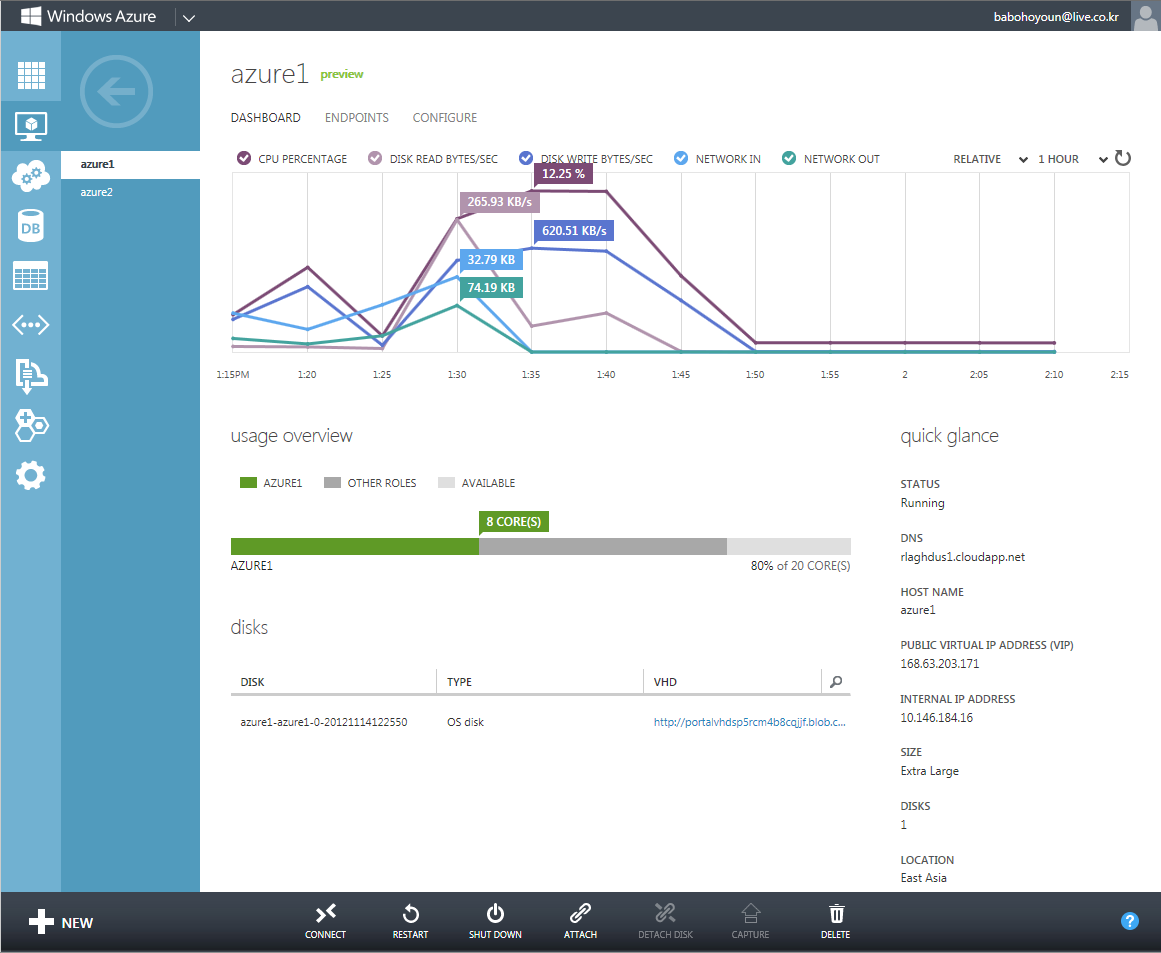
Task: Toggle the Disk Read Bytes/Sec metric
Action: pyautogui.click(x=375, y=158)
